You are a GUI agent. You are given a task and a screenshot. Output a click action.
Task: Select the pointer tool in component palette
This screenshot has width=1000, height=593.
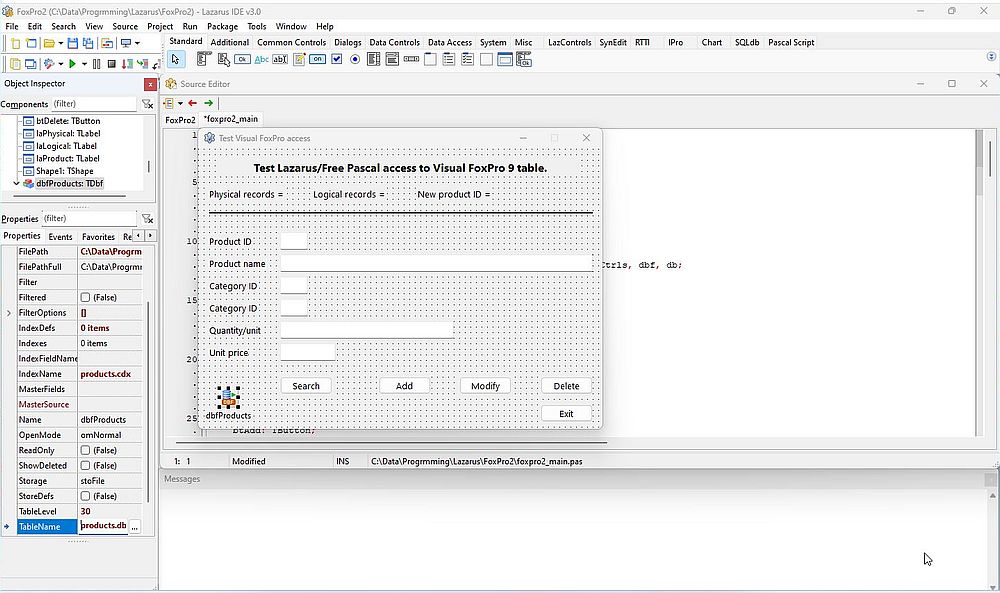(175, 59)
